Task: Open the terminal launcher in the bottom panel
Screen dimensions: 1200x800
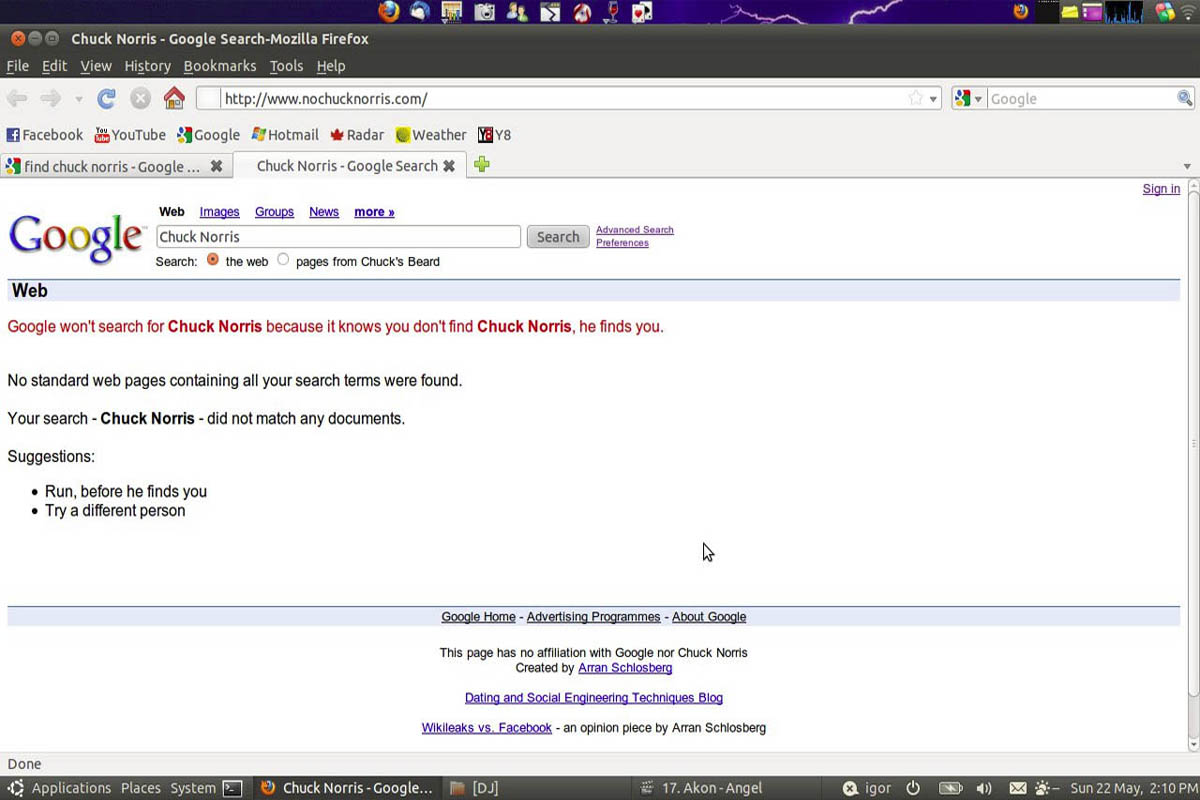Action: (x=232, y=788)
